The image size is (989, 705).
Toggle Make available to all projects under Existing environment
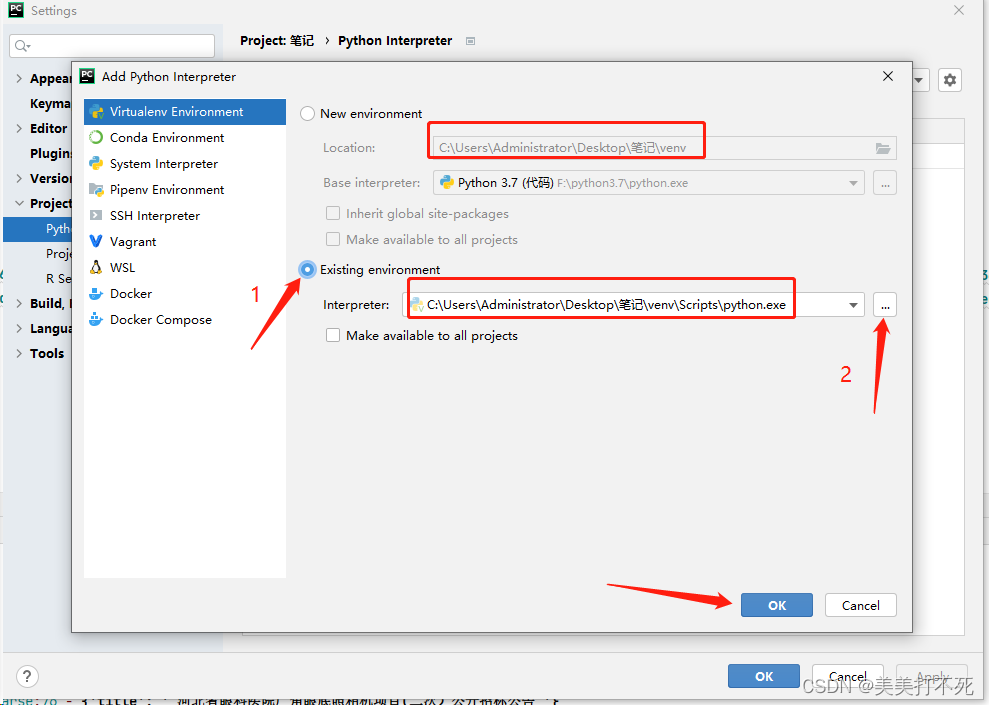(x=333, y=335)
